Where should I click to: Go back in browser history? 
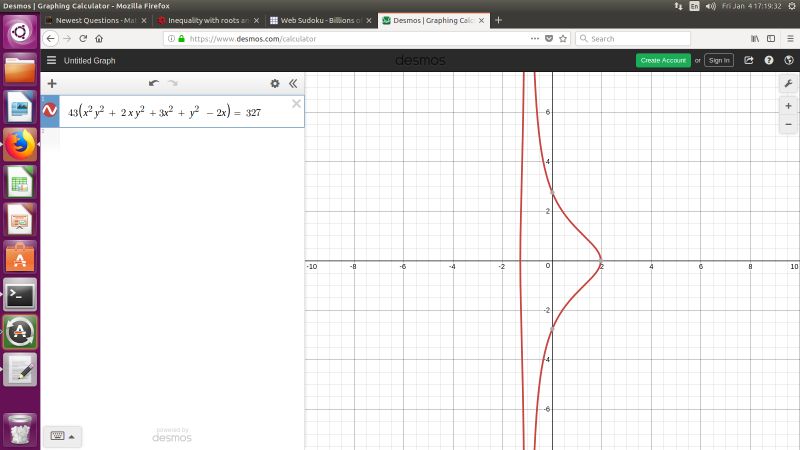point(51,39)
